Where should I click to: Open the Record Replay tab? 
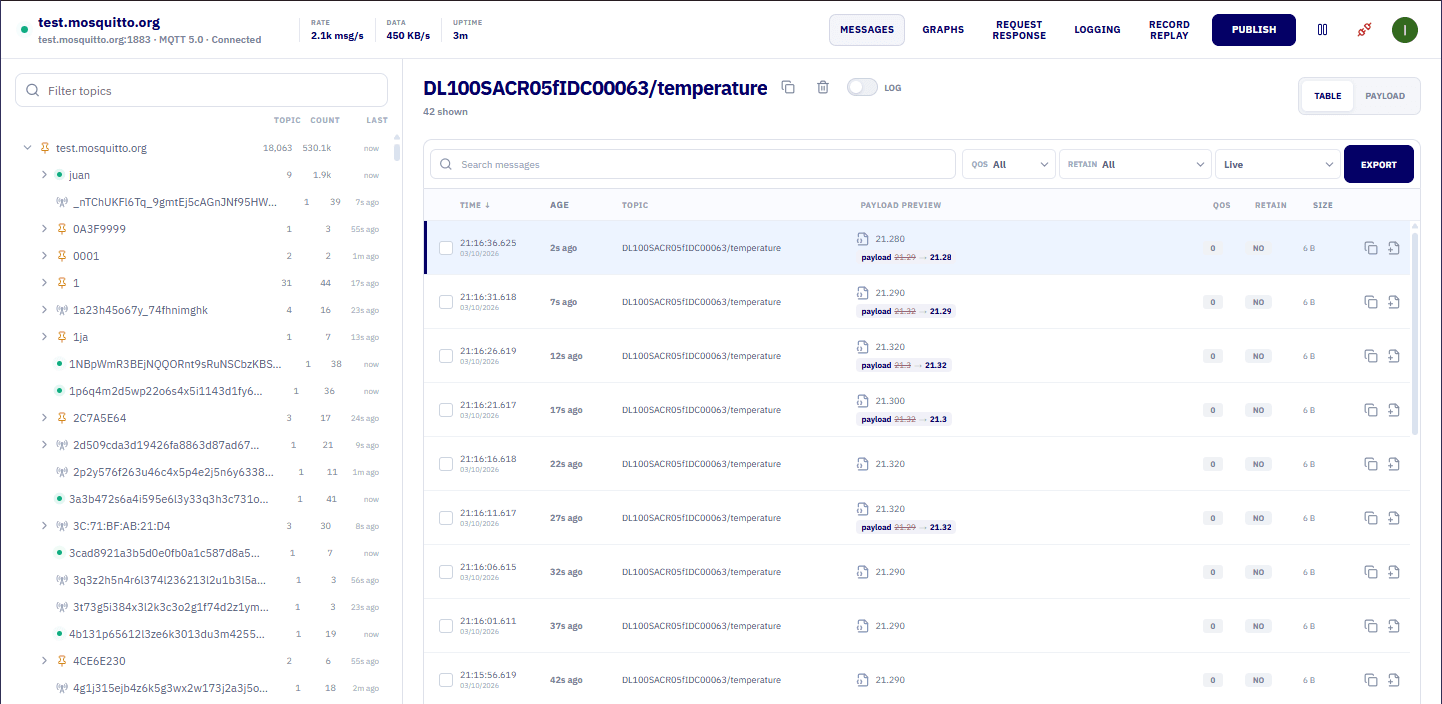[x=1169, y=30]
